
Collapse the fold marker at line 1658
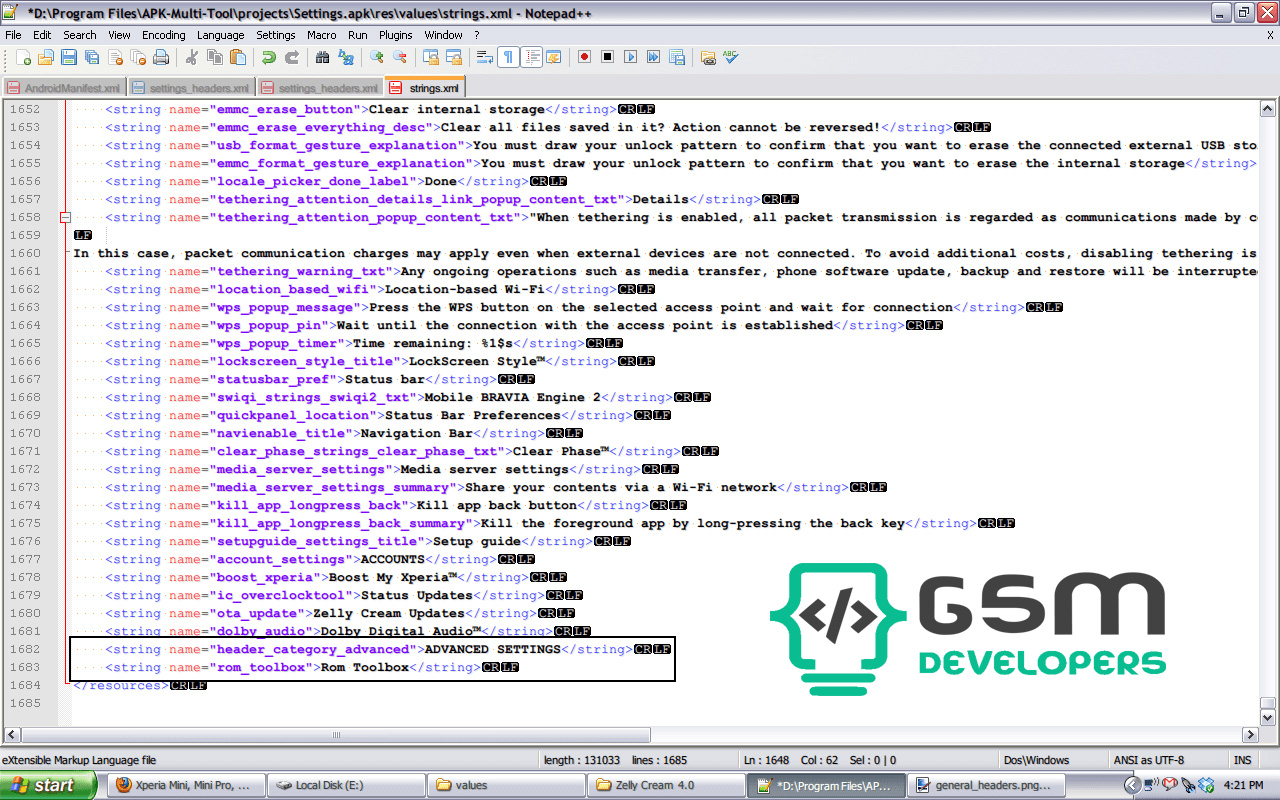point(65,217)
